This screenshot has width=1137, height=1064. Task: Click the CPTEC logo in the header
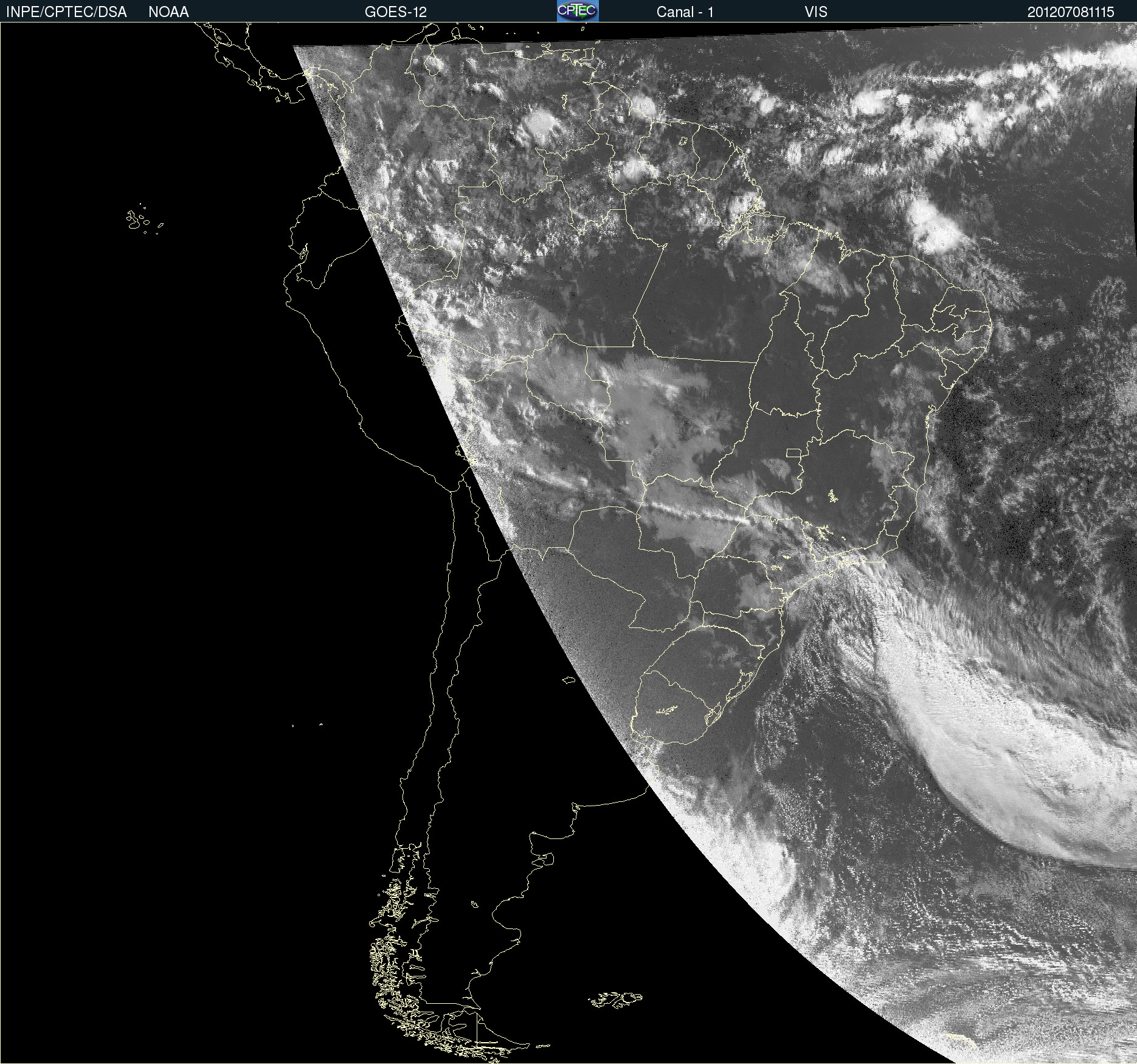(x=578, y=11)
